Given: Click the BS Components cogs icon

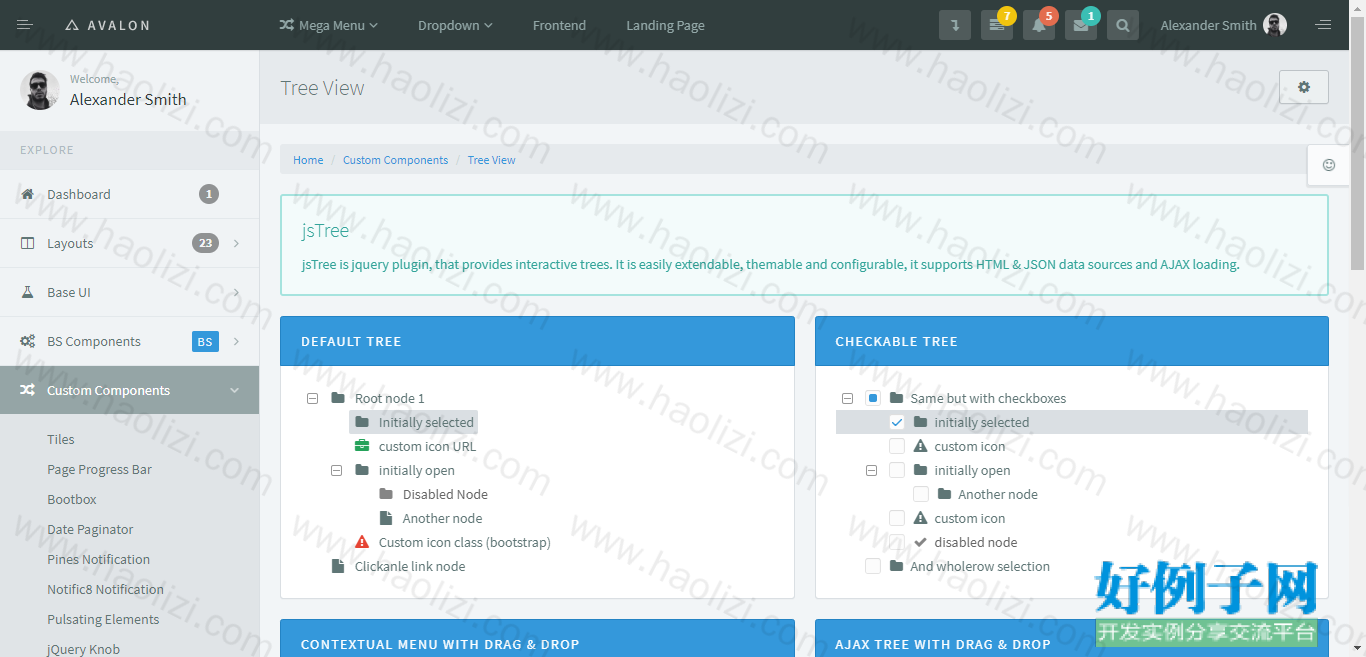Looking at the screenshot, I should click(x=28, y=341).
